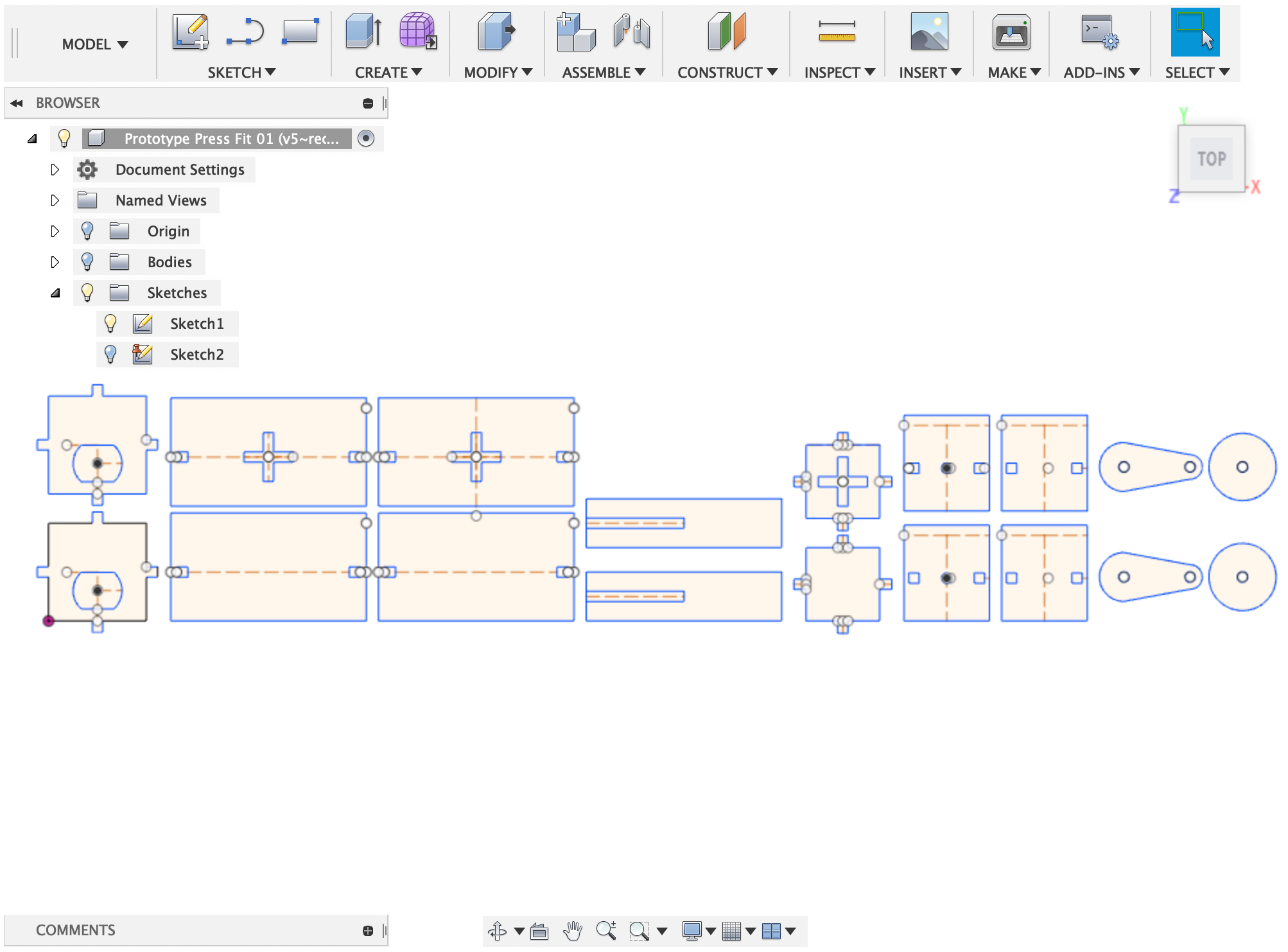This screenshot has height=952, width=1288.
Task: Expand the Comments panel with plus button
Action: point(368,931)
